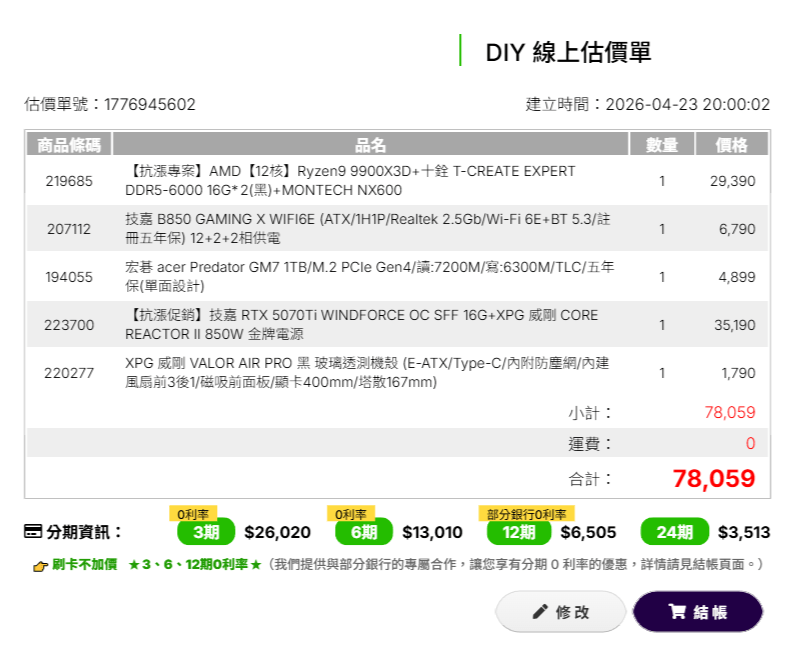Viewport: 795px width, 657px height.
Task: Click the DIY 線上估價單 title
Action: click(x=568, y=52)
